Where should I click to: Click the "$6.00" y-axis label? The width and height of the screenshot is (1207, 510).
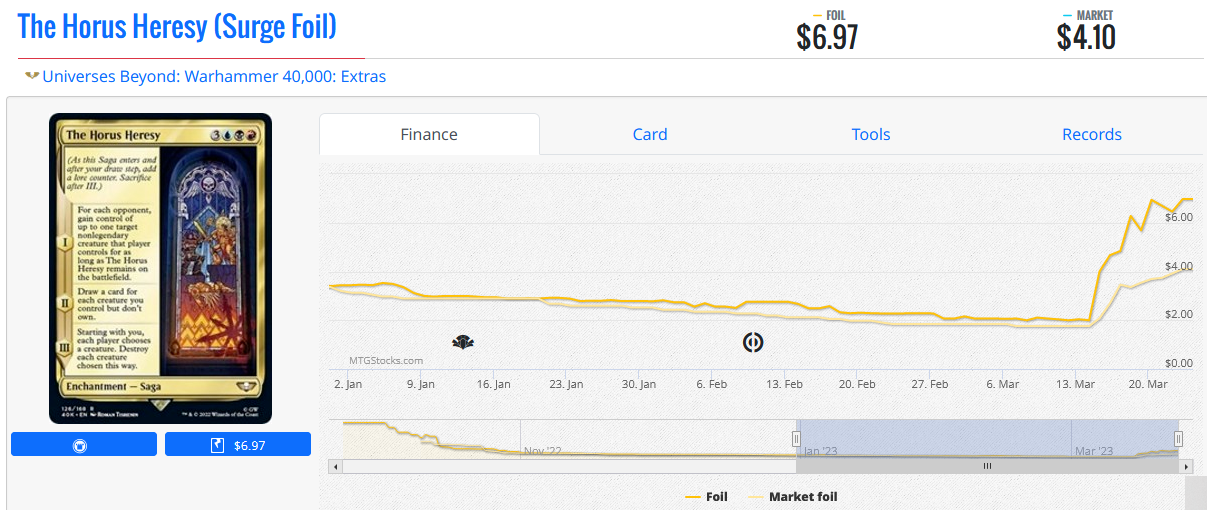1178,217
